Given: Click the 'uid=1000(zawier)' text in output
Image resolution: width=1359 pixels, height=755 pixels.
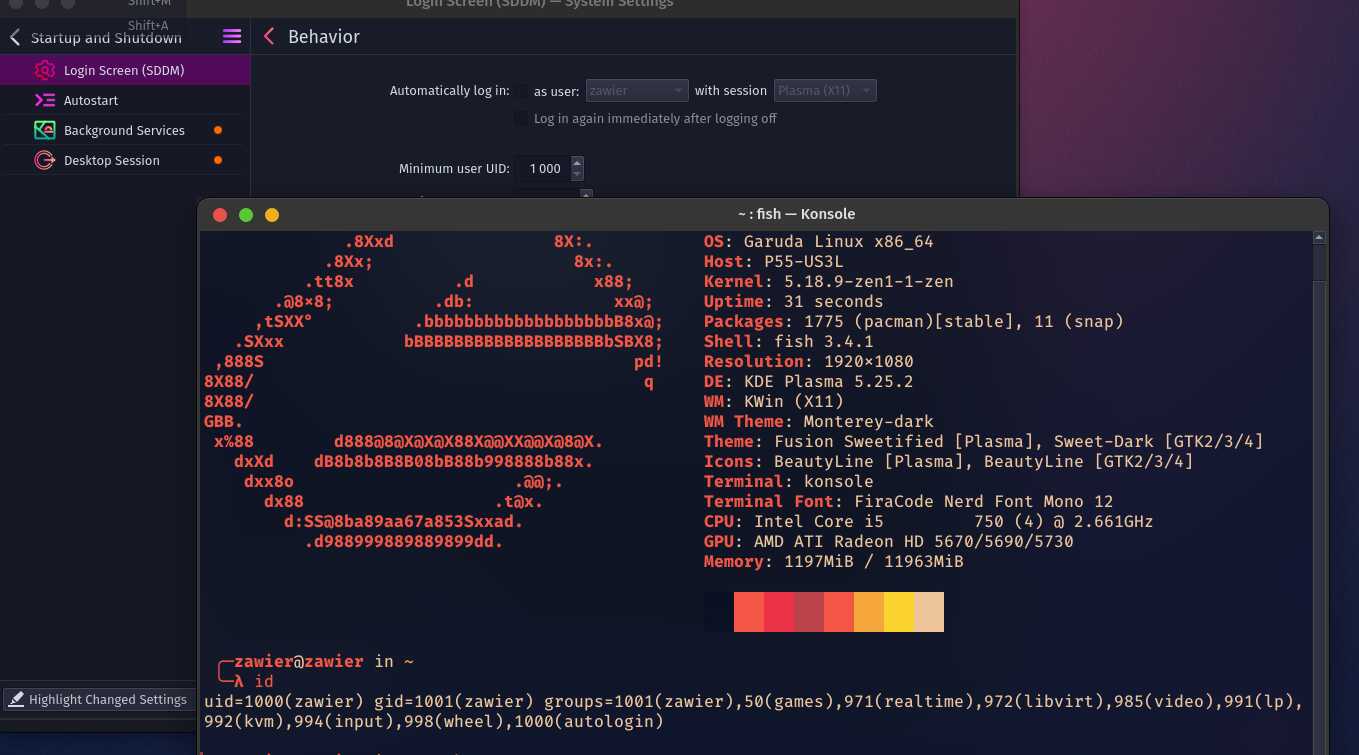Looking at the screenshot, I should pos(283,702).
